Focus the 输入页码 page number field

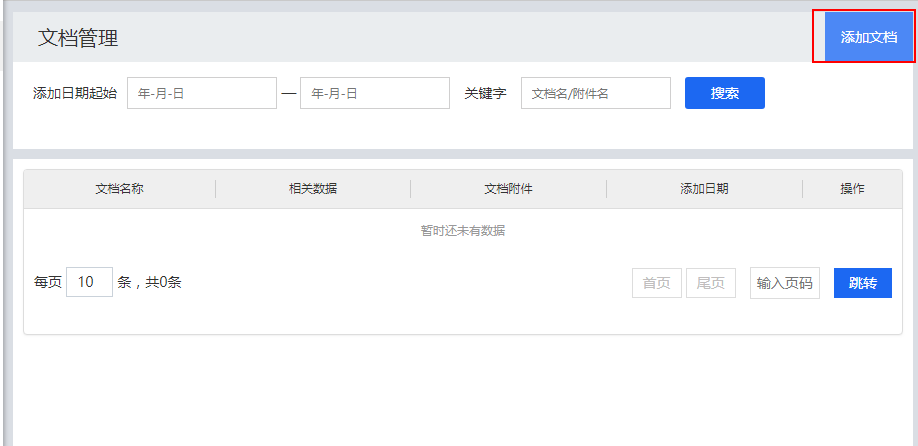[x=785, y=283]
